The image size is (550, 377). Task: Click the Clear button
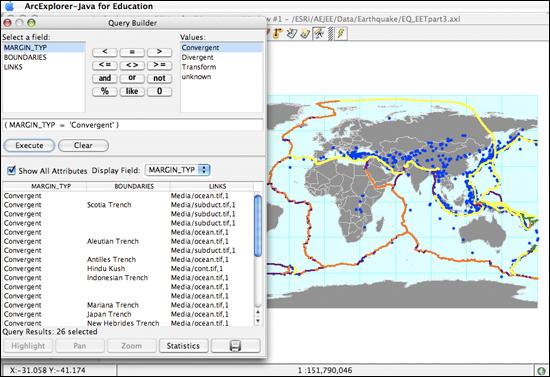point(83,146)
